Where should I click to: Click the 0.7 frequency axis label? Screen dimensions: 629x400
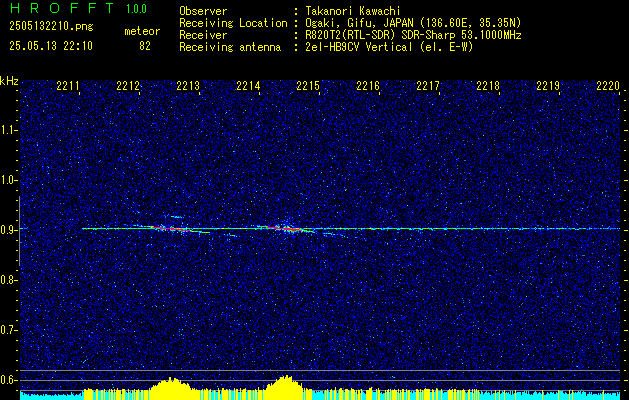click(9, 330)
